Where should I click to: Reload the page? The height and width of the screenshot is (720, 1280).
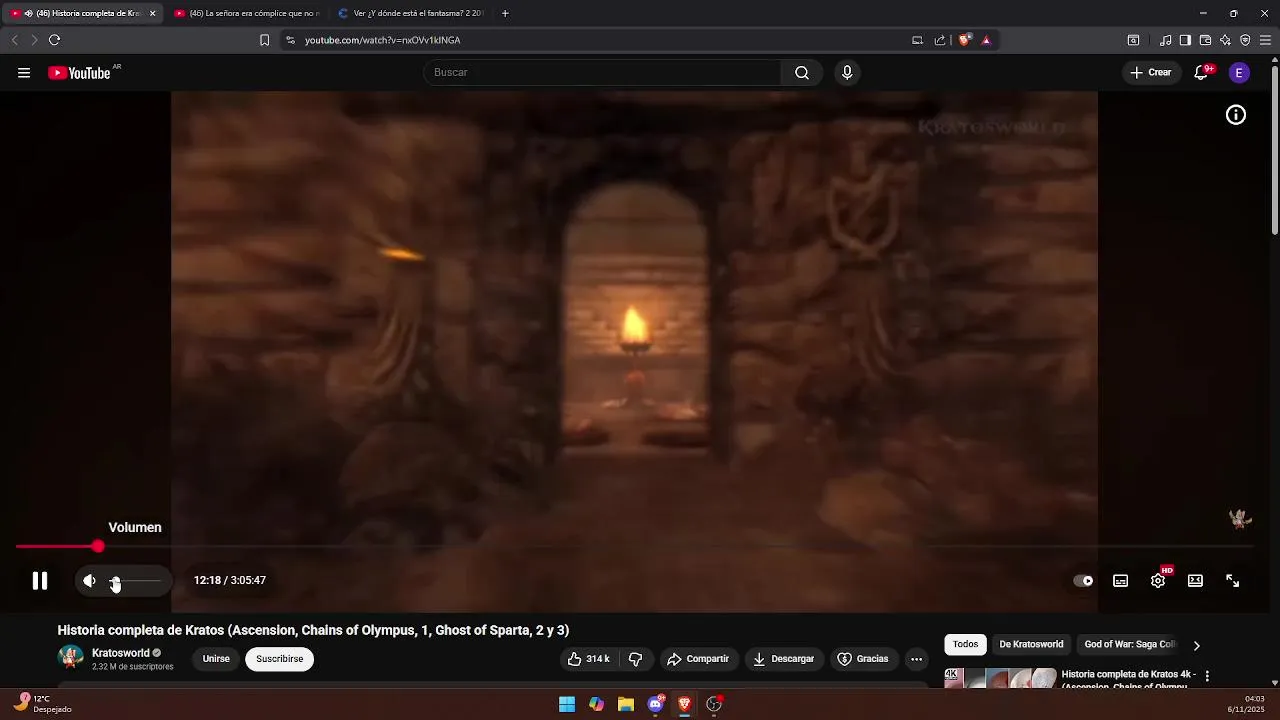(54, 40)
